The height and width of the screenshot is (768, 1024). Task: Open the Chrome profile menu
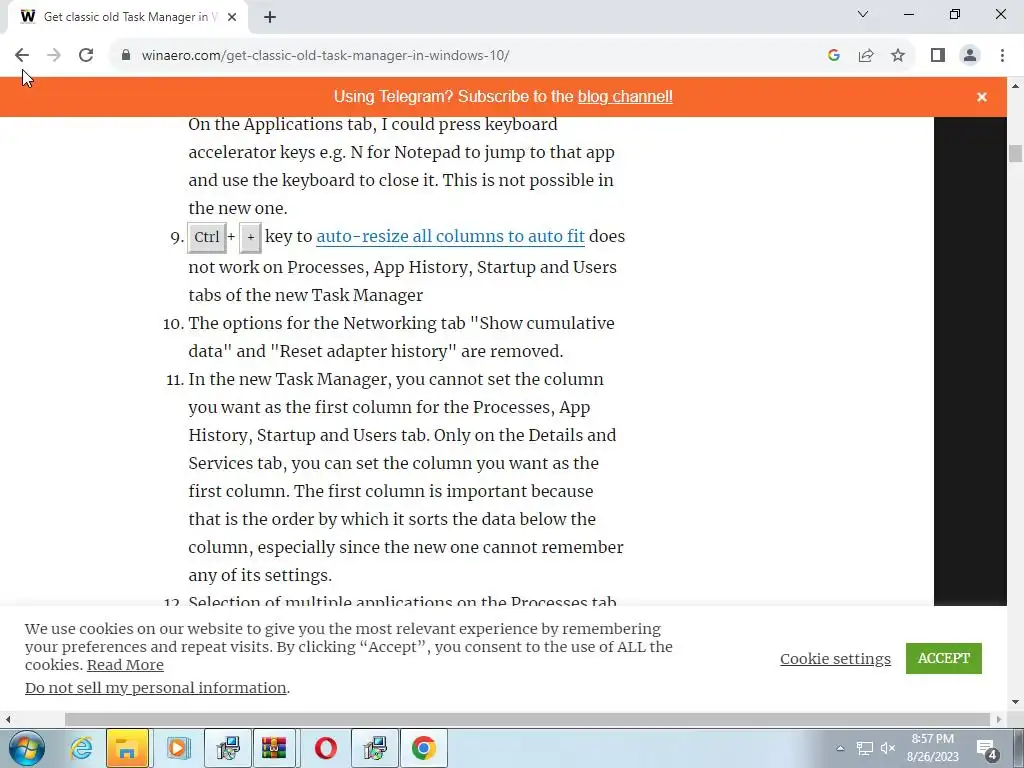tap(970, 56)
